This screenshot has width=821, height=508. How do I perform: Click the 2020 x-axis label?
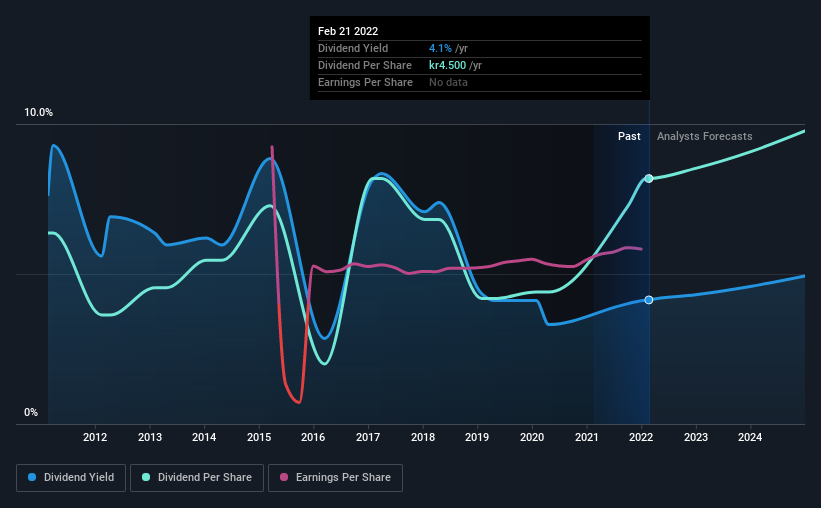(x=532, y=437)
